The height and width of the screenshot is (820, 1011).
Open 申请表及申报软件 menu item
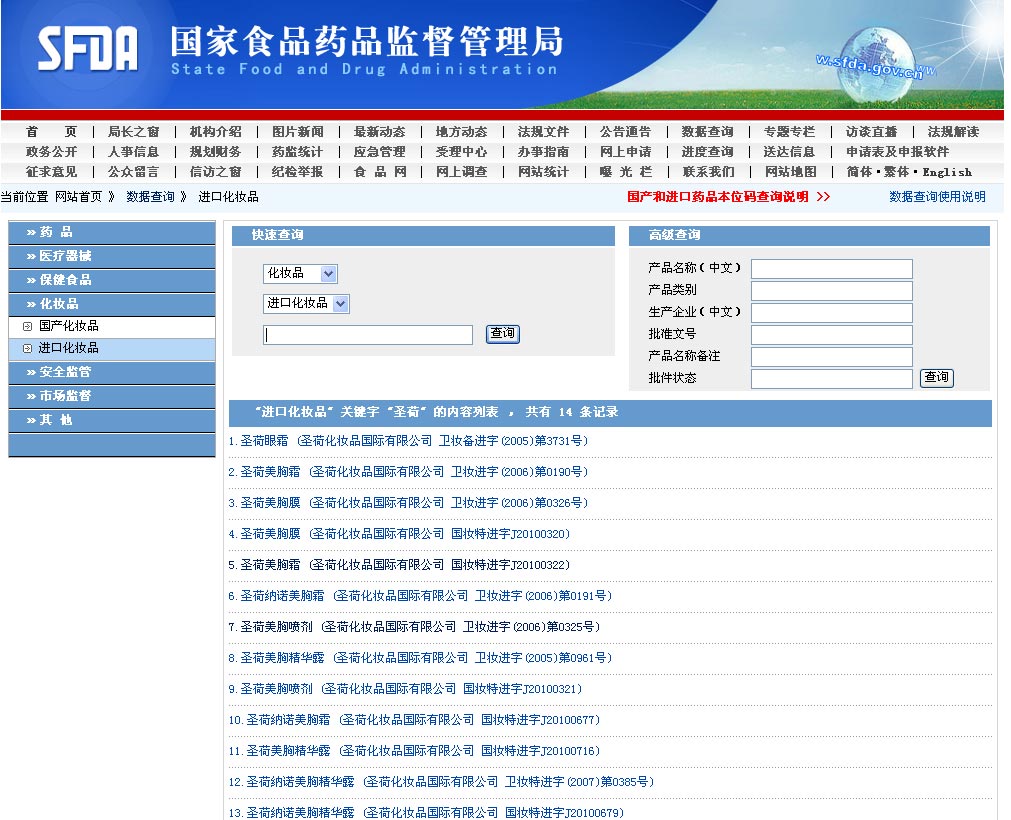point(897,152)
